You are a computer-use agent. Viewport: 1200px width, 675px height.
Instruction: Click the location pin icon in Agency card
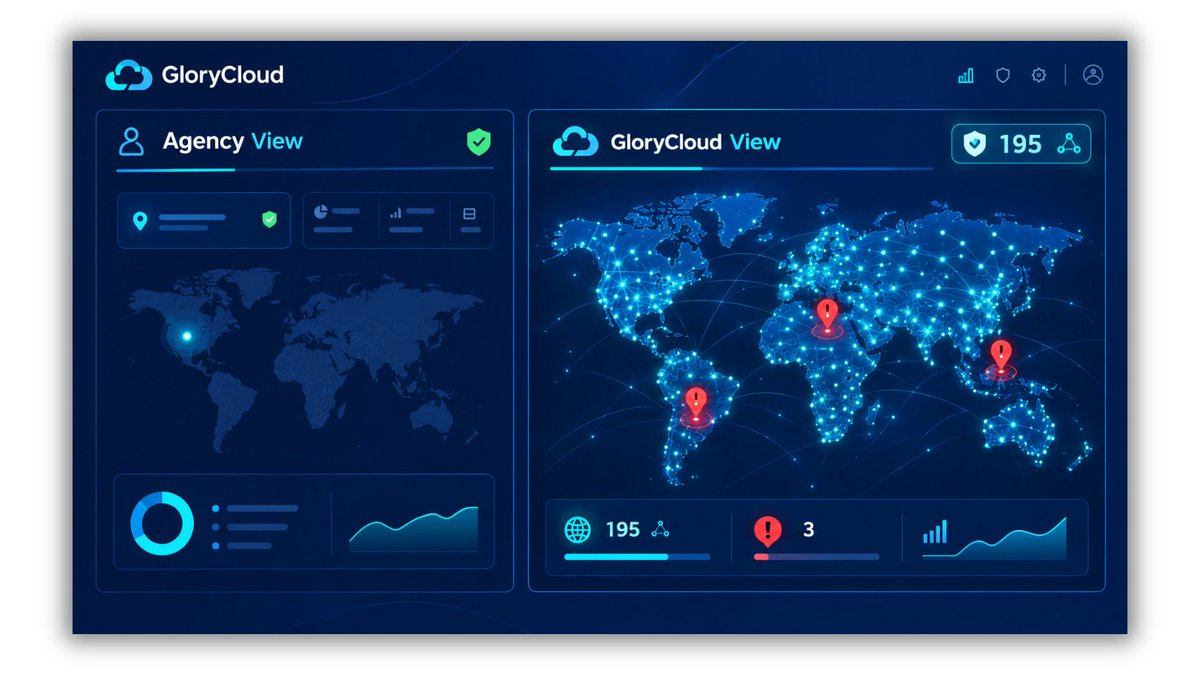click(140, 221)
